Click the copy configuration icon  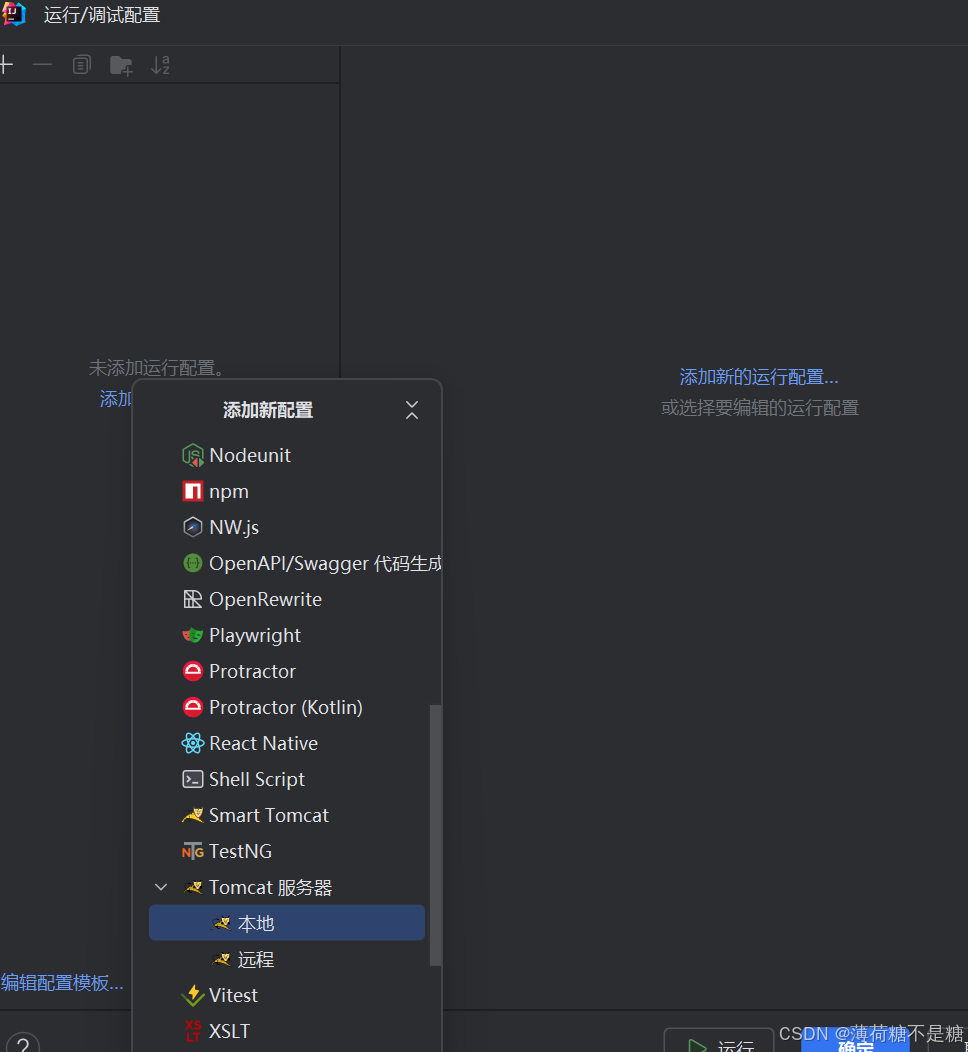click(81, 64)
